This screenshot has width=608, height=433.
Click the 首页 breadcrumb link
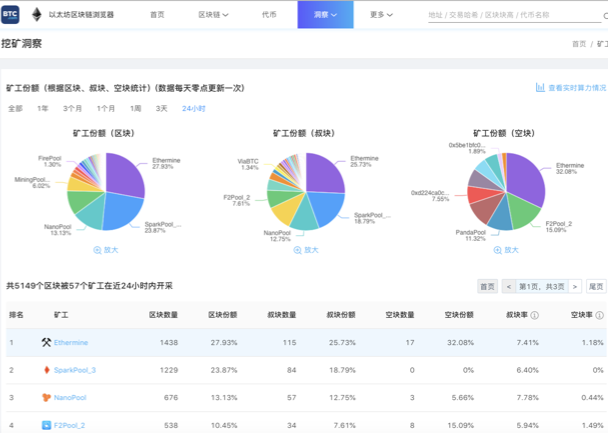click(579, 44)
